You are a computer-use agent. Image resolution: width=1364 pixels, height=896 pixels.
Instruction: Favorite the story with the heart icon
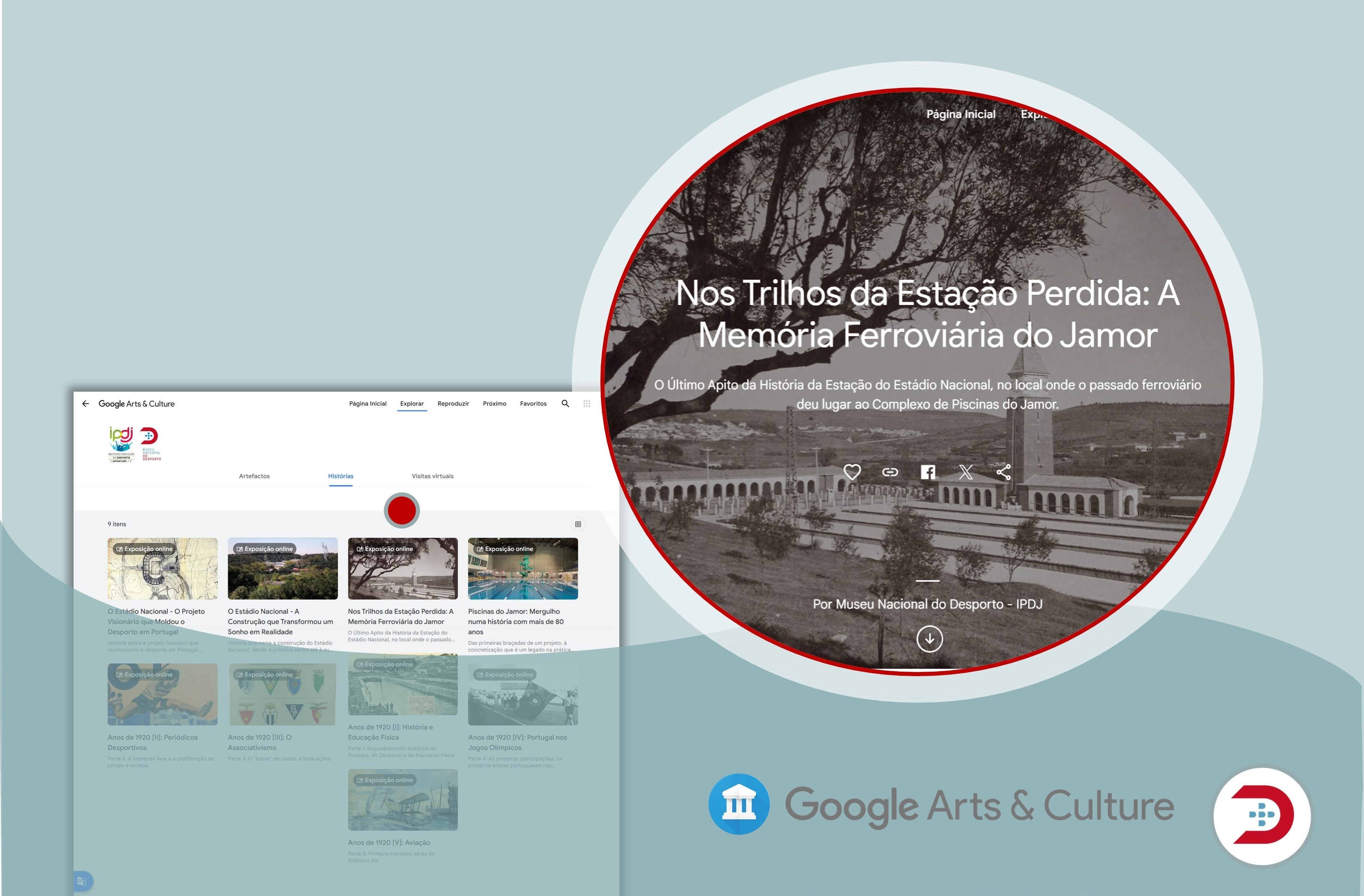tap(852, 472)
